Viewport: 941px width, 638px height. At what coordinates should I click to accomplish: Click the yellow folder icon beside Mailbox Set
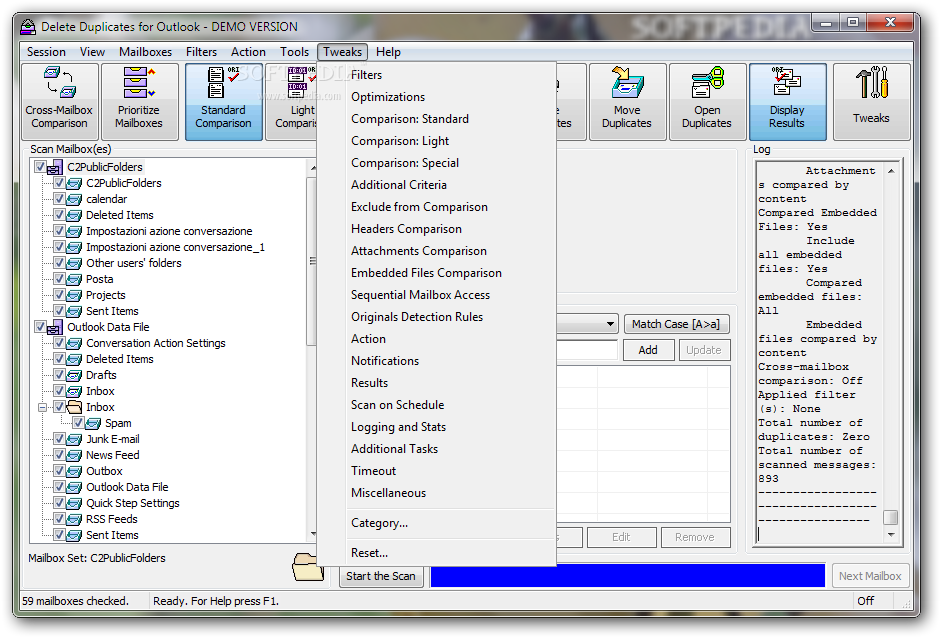click(x=308, y=567)
